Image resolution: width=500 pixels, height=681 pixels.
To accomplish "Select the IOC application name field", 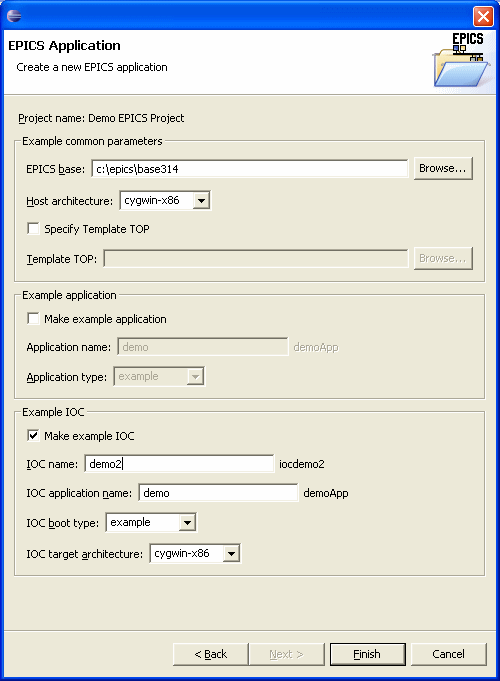I will pyautogui.click(x=219, y=493).
